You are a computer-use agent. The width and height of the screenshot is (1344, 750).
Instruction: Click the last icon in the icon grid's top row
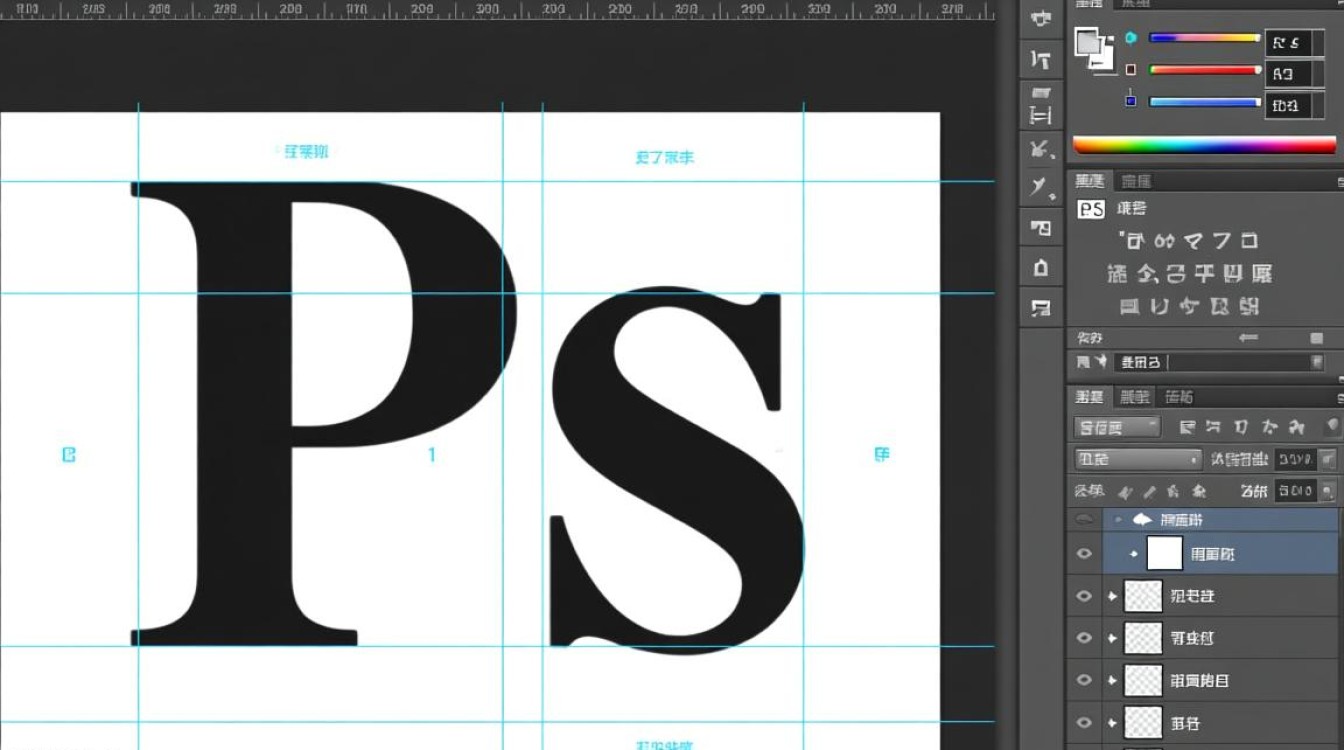pos(1249,240)
